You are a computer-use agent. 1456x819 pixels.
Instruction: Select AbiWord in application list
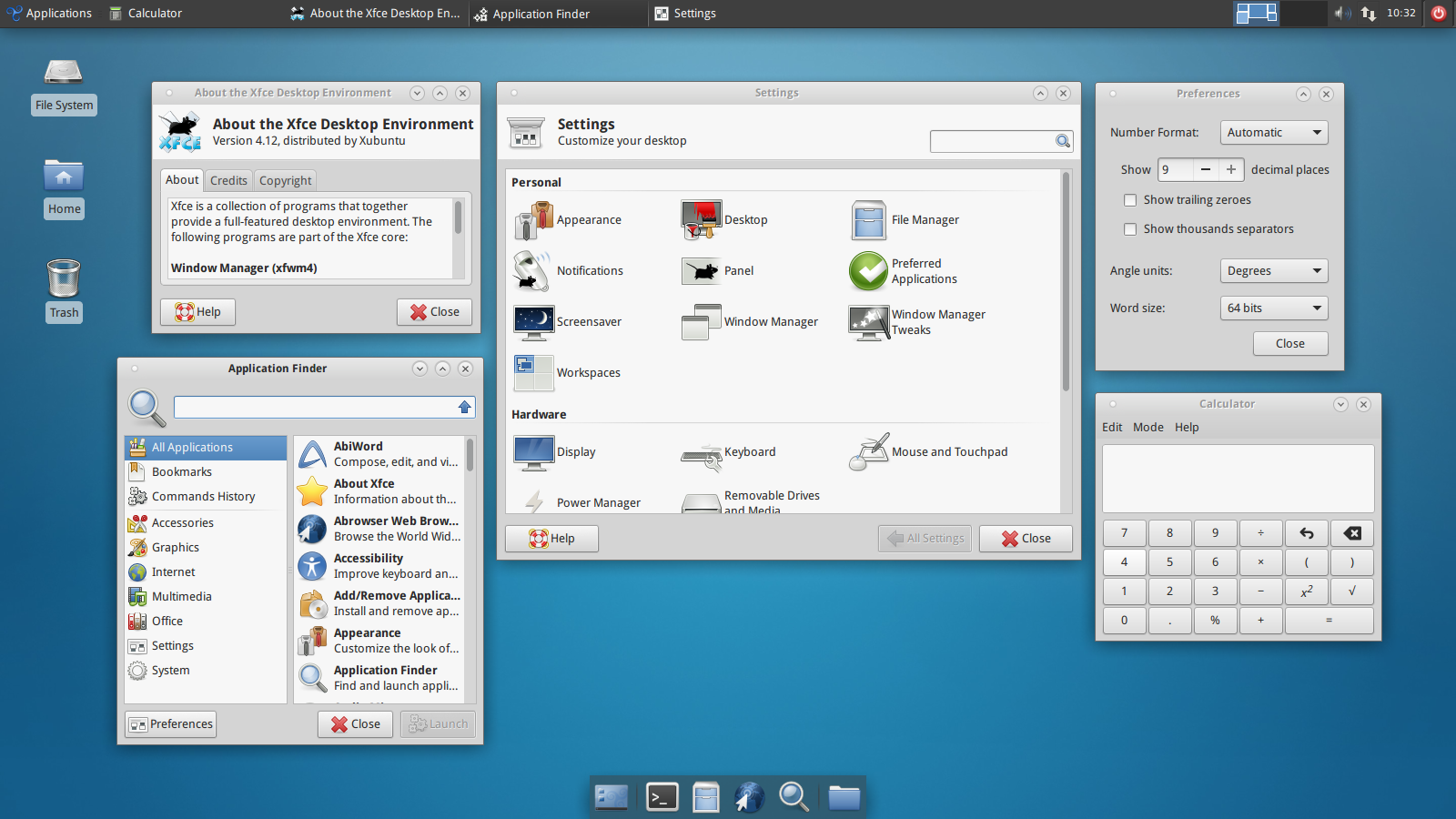pos(379,454)
